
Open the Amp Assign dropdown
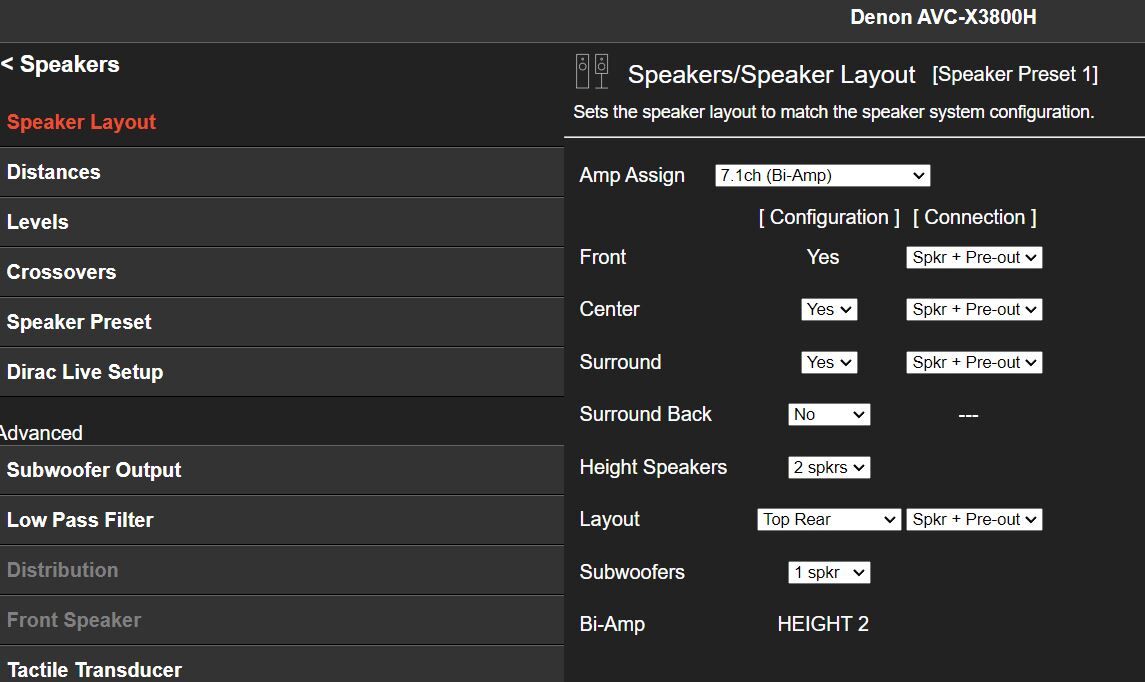(x=822, y=176)
